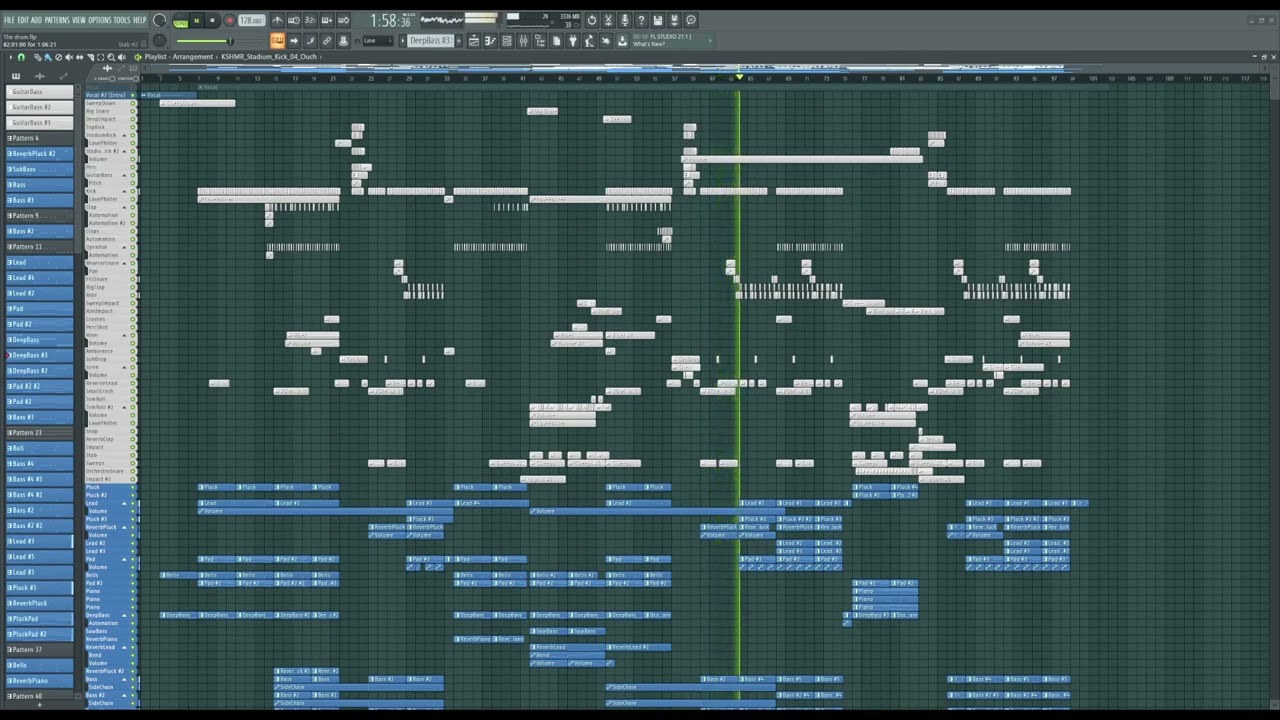Open the playlist options arrow menu
1280x720 pixels.
tap(10, 57)
